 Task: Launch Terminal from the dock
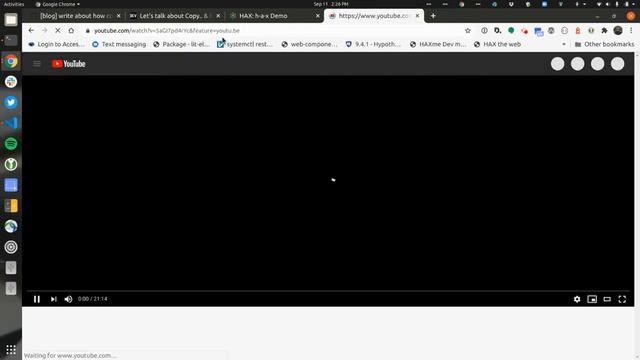(11, 40)
